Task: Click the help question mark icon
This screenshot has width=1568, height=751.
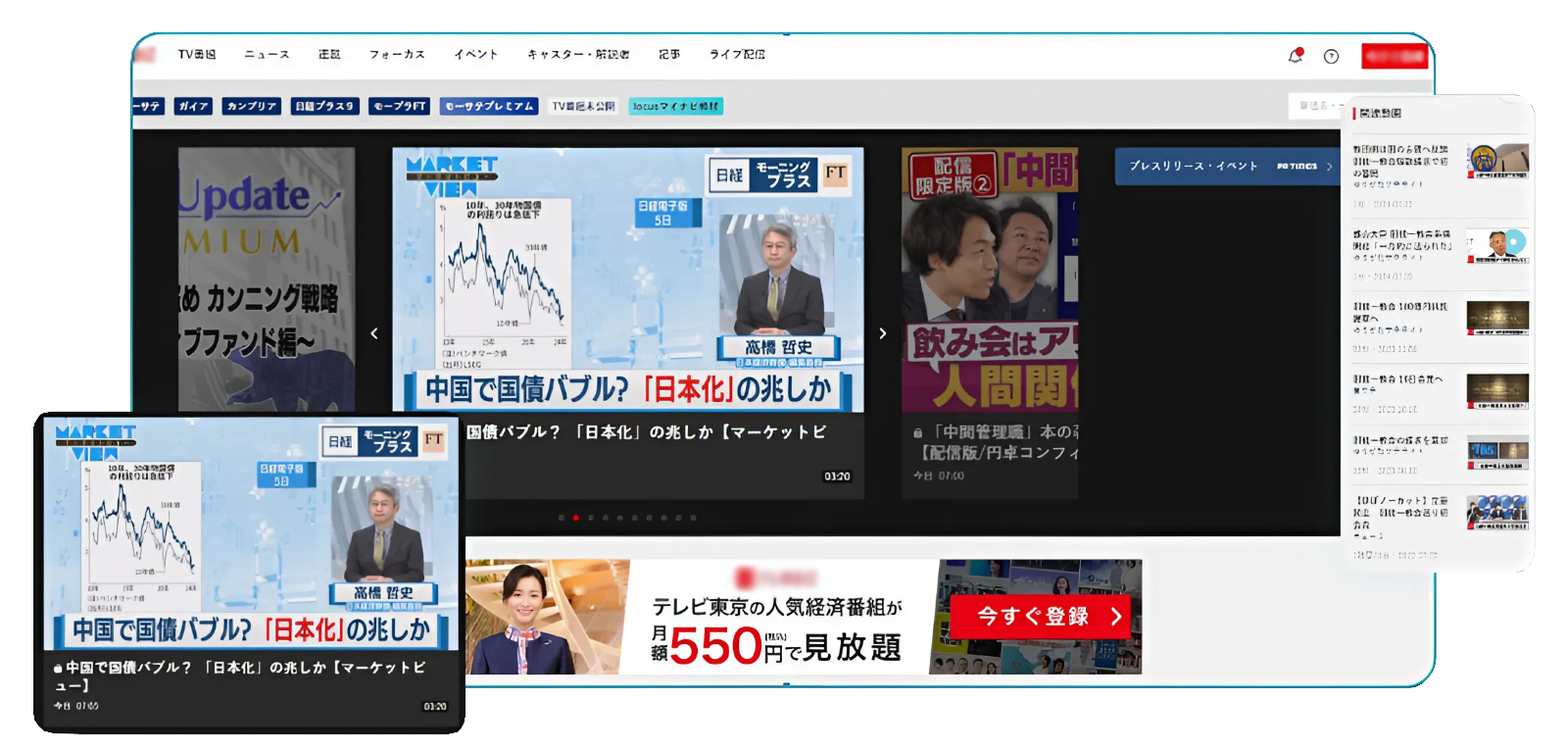Action: (1331, 57)
